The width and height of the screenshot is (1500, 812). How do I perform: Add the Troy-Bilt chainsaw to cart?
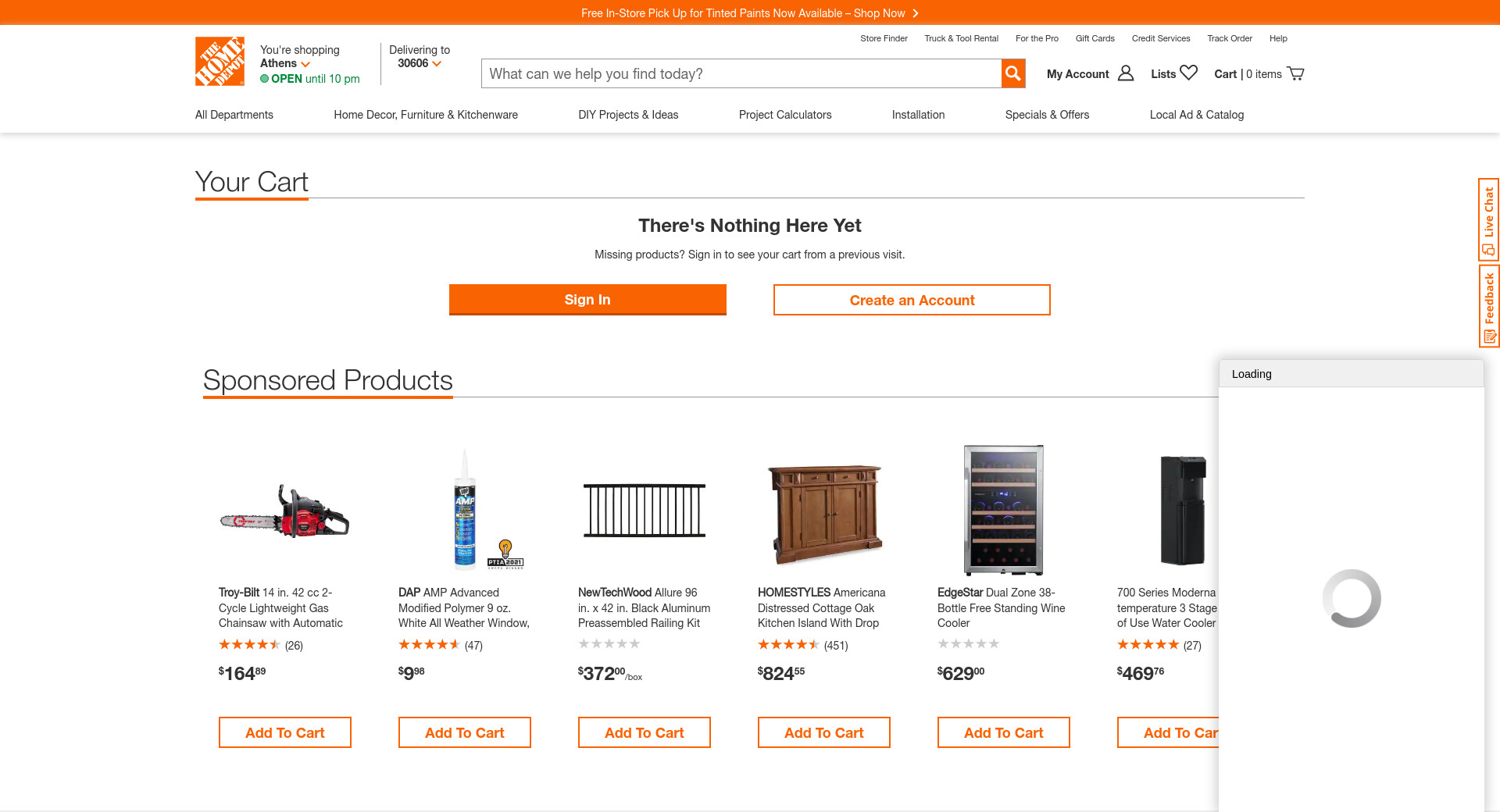tap(284, 732)
